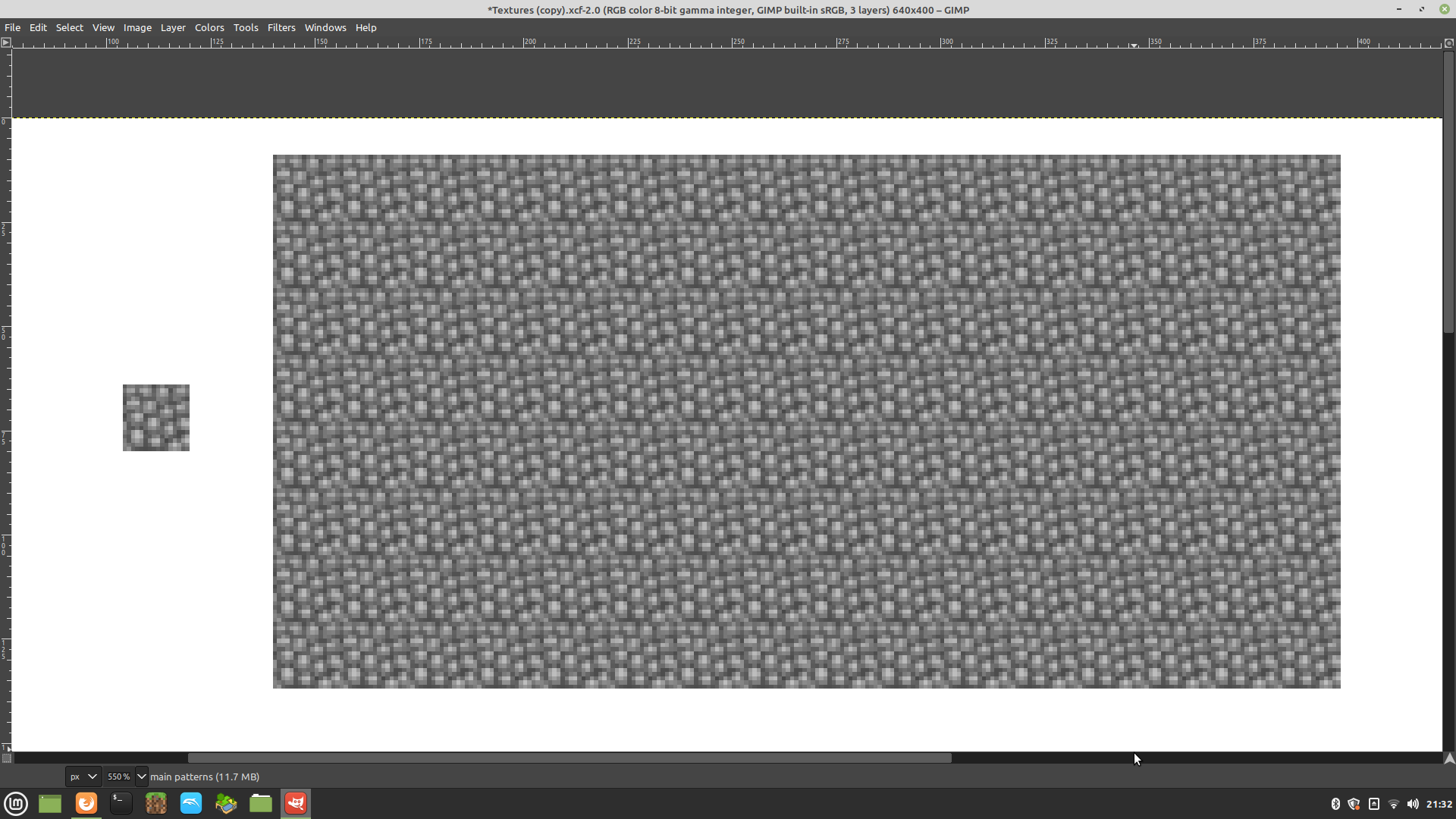Image resolution: width=1456 pixels, height=819 pixels.
Task: Launch GIMP from the taskbar
Action: [x=295, y=803]
